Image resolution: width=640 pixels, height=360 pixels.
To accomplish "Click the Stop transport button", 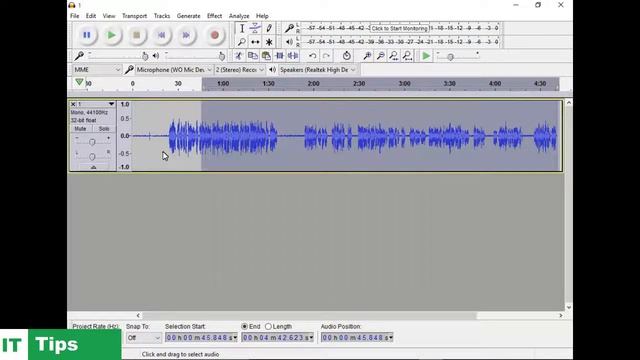I will click(136, 35).
